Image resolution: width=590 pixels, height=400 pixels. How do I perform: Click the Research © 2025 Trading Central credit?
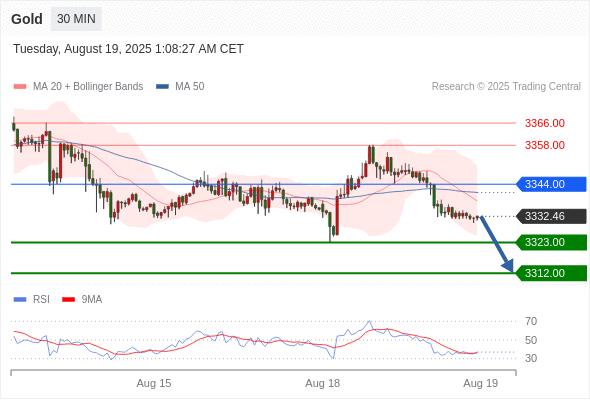click(x=506, y=87)
